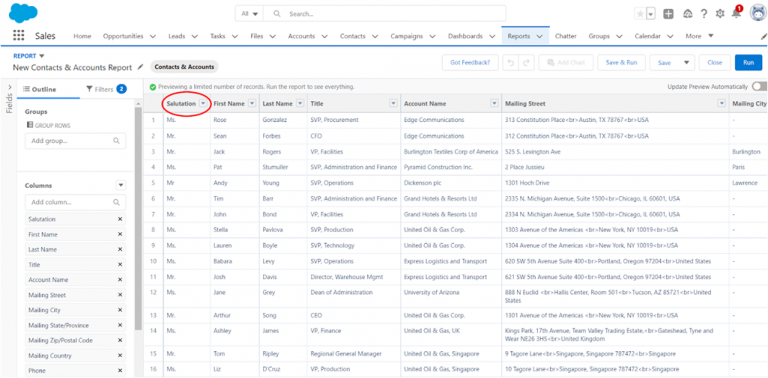Open the More navigation menu
This screenshot has height=378, width=768.
[x=699, y=36]
